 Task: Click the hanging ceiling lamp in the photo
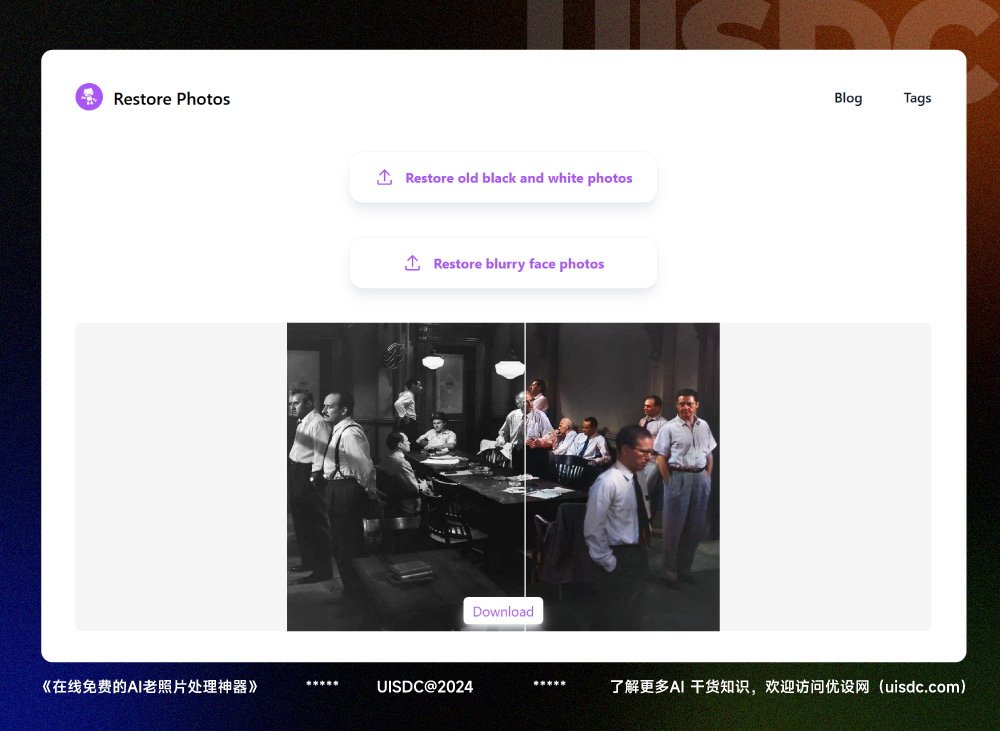(433, 361)
